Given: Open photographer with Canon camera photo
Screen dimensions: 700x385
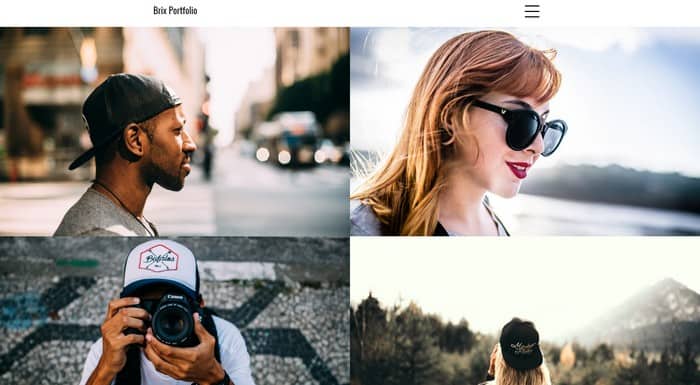Looking at the screenshot, I should click(x=175, y=311).
